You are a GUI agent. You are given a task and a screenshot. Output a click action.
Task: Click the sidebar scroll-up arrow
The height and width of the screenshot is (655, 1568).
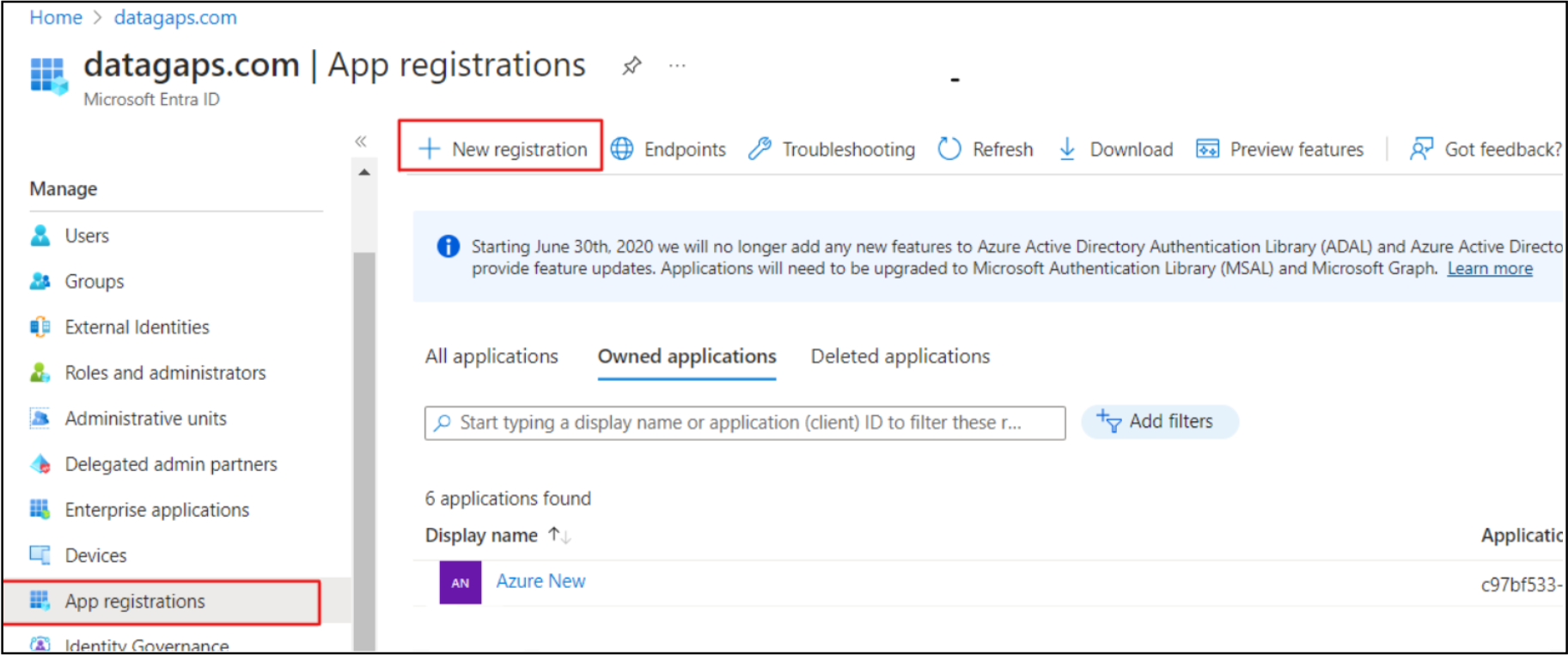pos(364,173)
